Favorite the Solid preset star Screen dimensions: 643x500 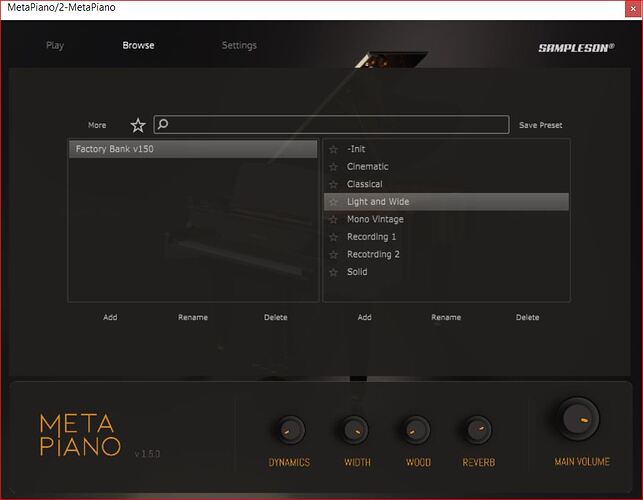[x=333, y=272]
